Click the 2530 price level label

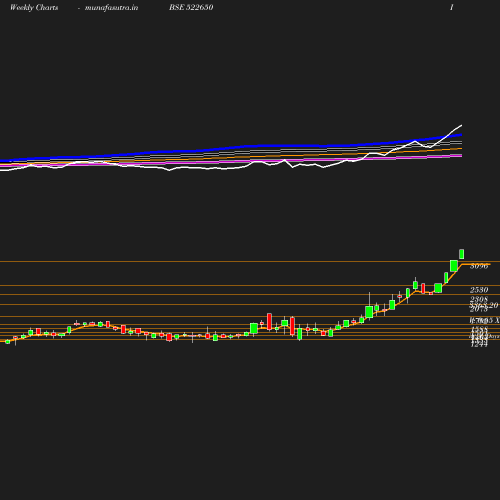pos(479,290)
